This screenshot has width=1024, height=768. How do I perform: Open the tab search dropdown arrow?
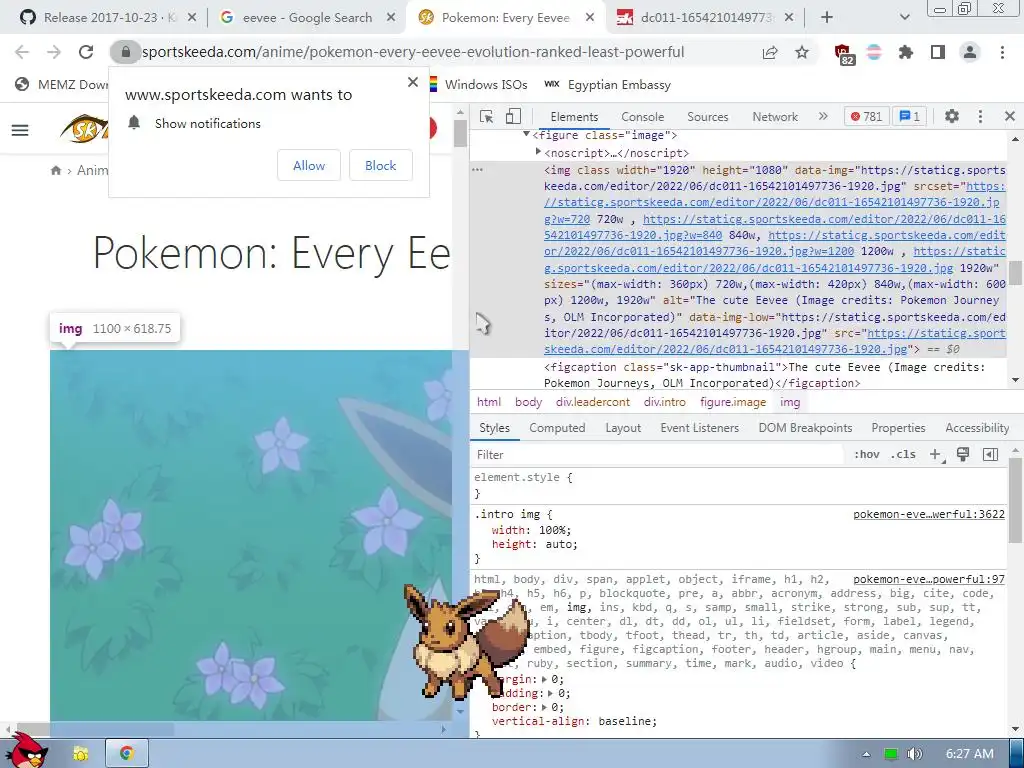(x=904, y=18)
